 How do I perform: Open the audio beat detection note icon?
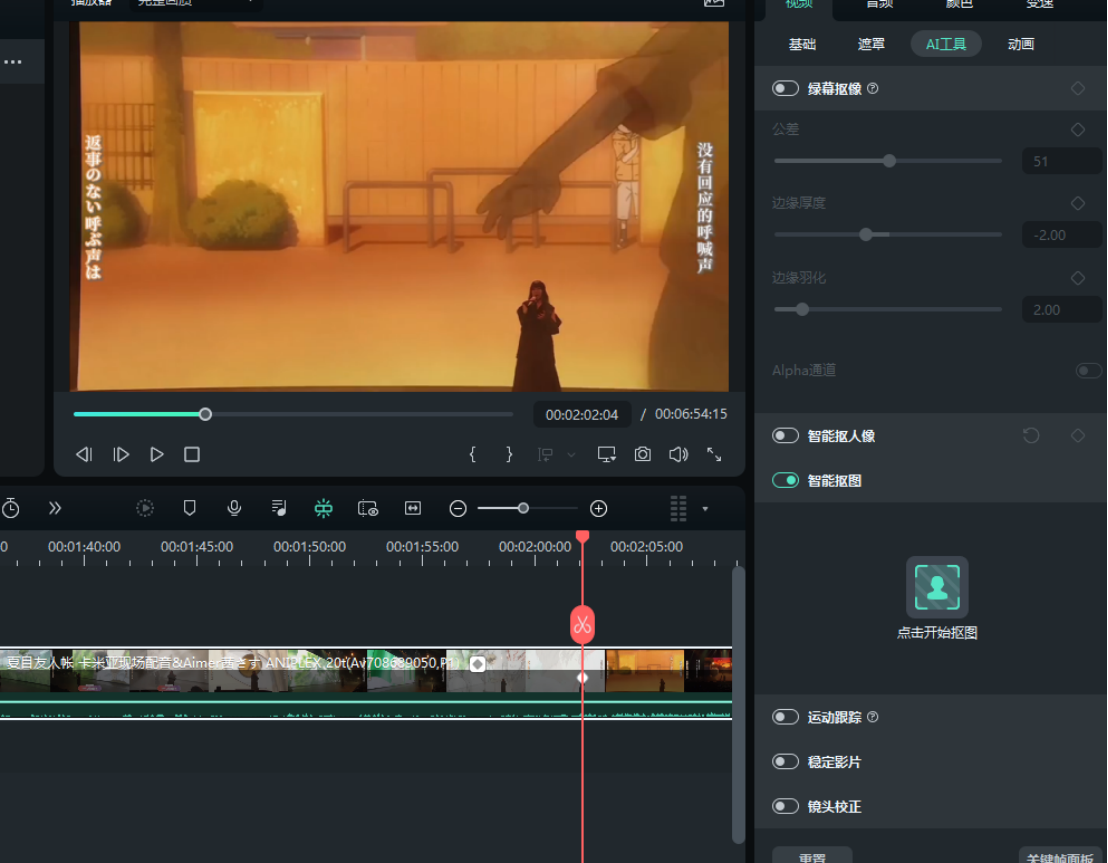click(x=279, y=508)
